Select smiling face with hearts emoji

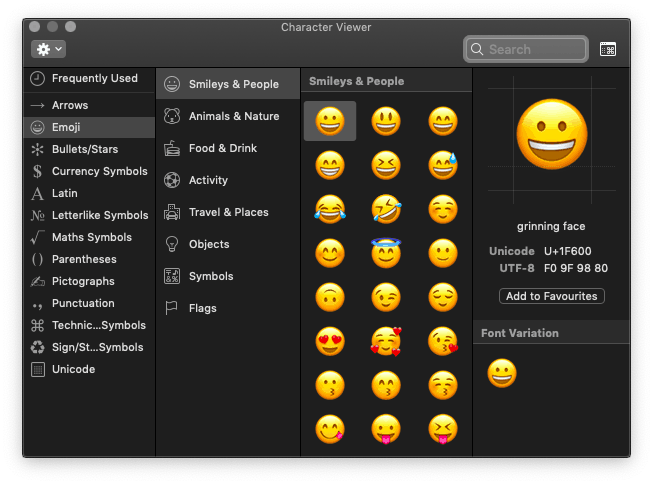386,341
